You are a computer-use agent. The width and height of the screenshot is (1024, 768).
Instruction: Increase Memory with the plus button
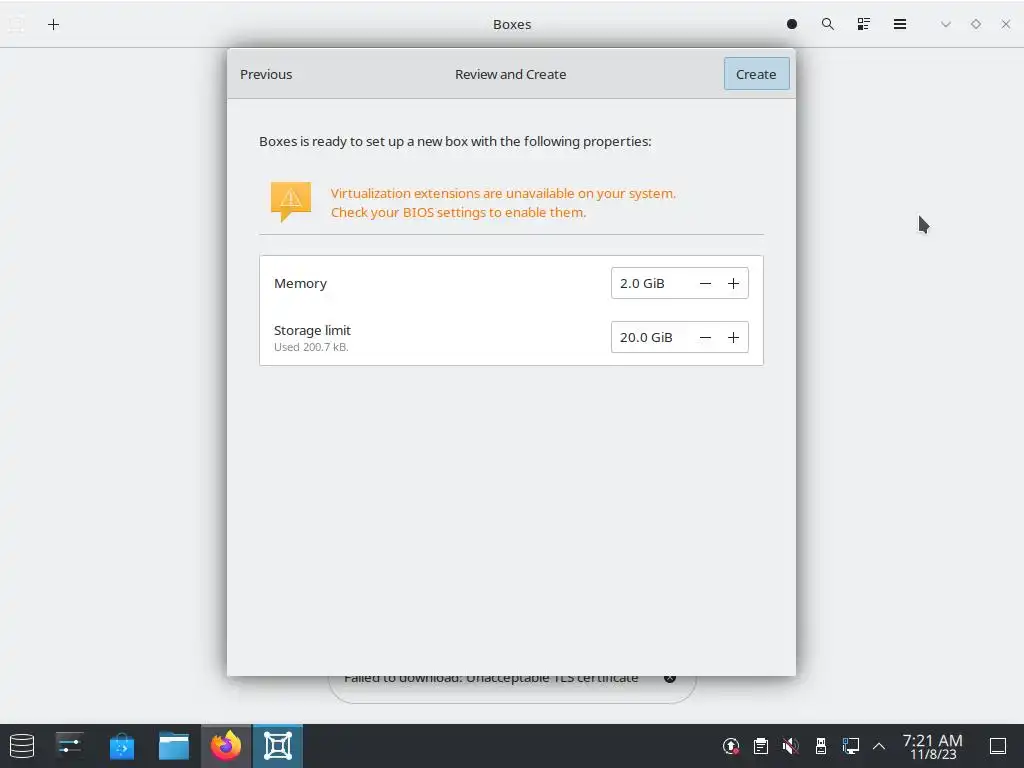(x=733, y=283)
